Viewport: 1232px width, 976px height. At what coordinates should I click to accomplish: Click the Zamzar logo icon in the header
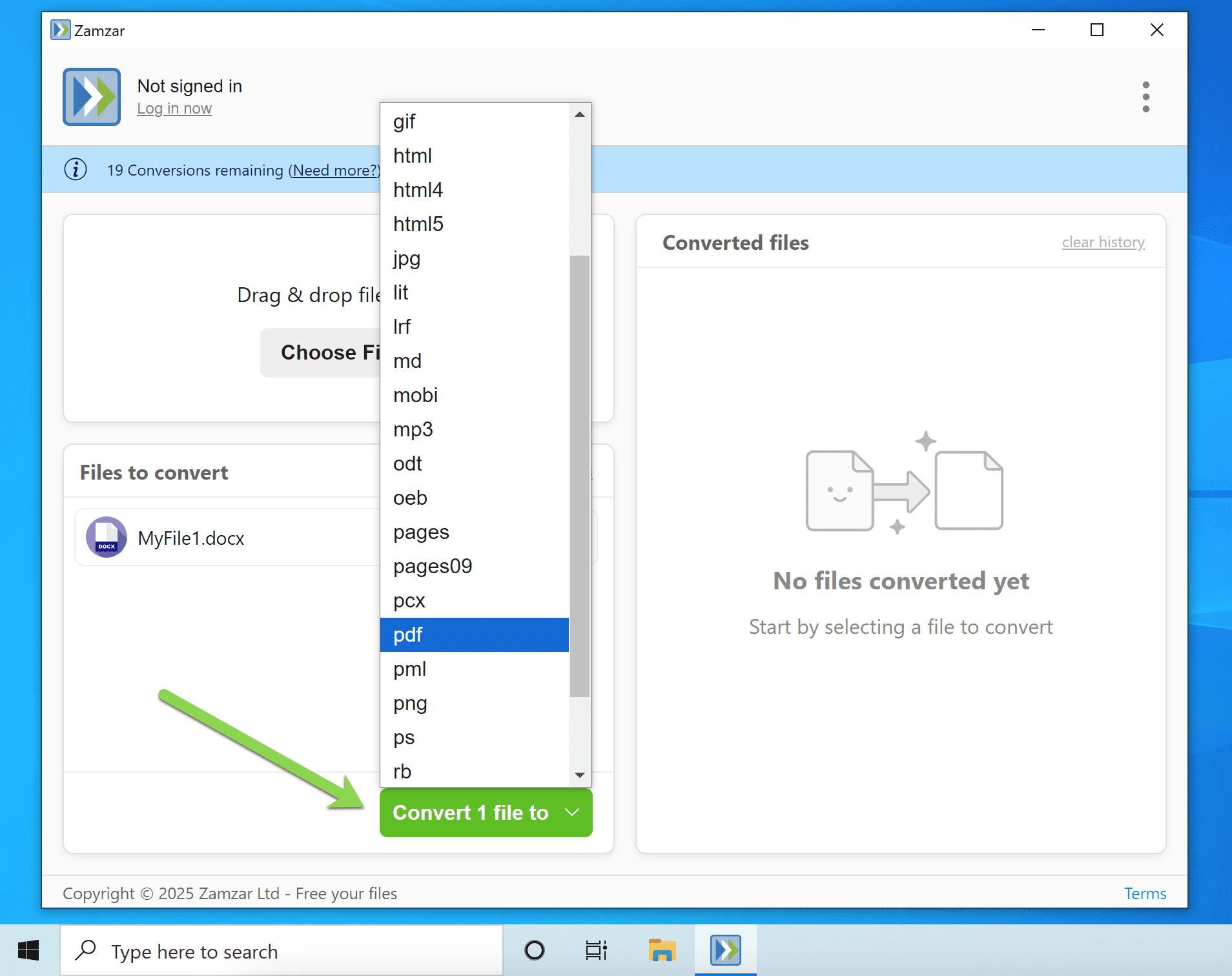pos(91,96)
